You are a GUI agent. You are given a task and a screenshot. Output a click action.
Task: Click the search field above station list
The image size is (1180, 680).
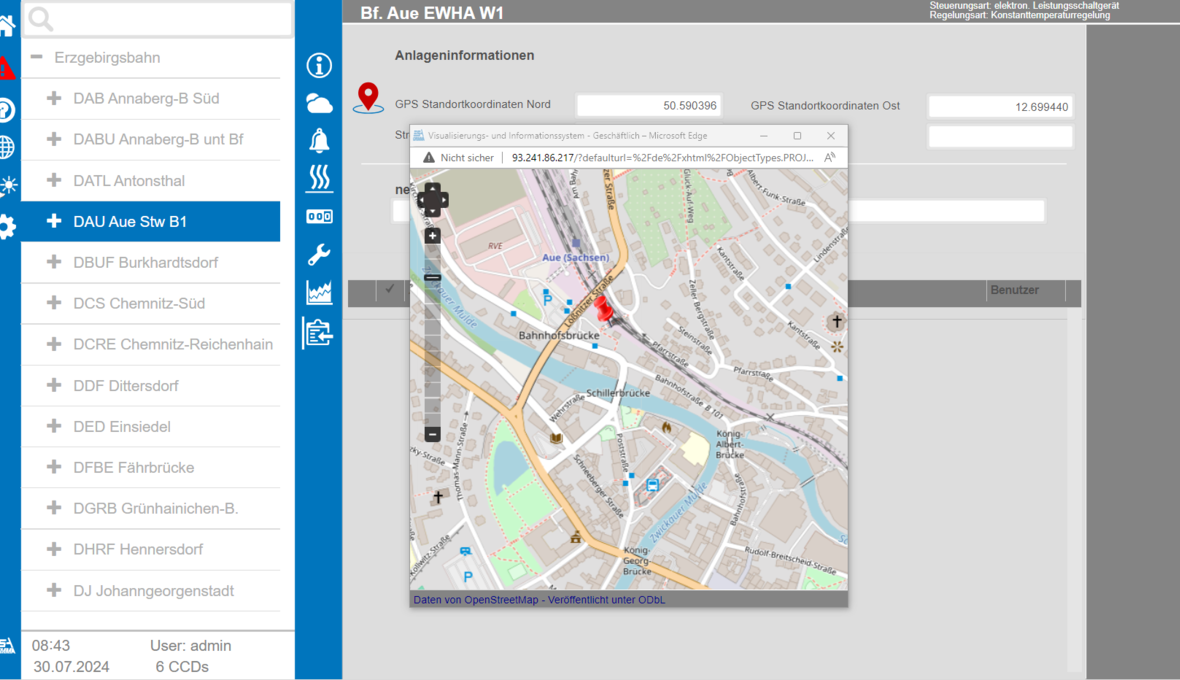158,18
